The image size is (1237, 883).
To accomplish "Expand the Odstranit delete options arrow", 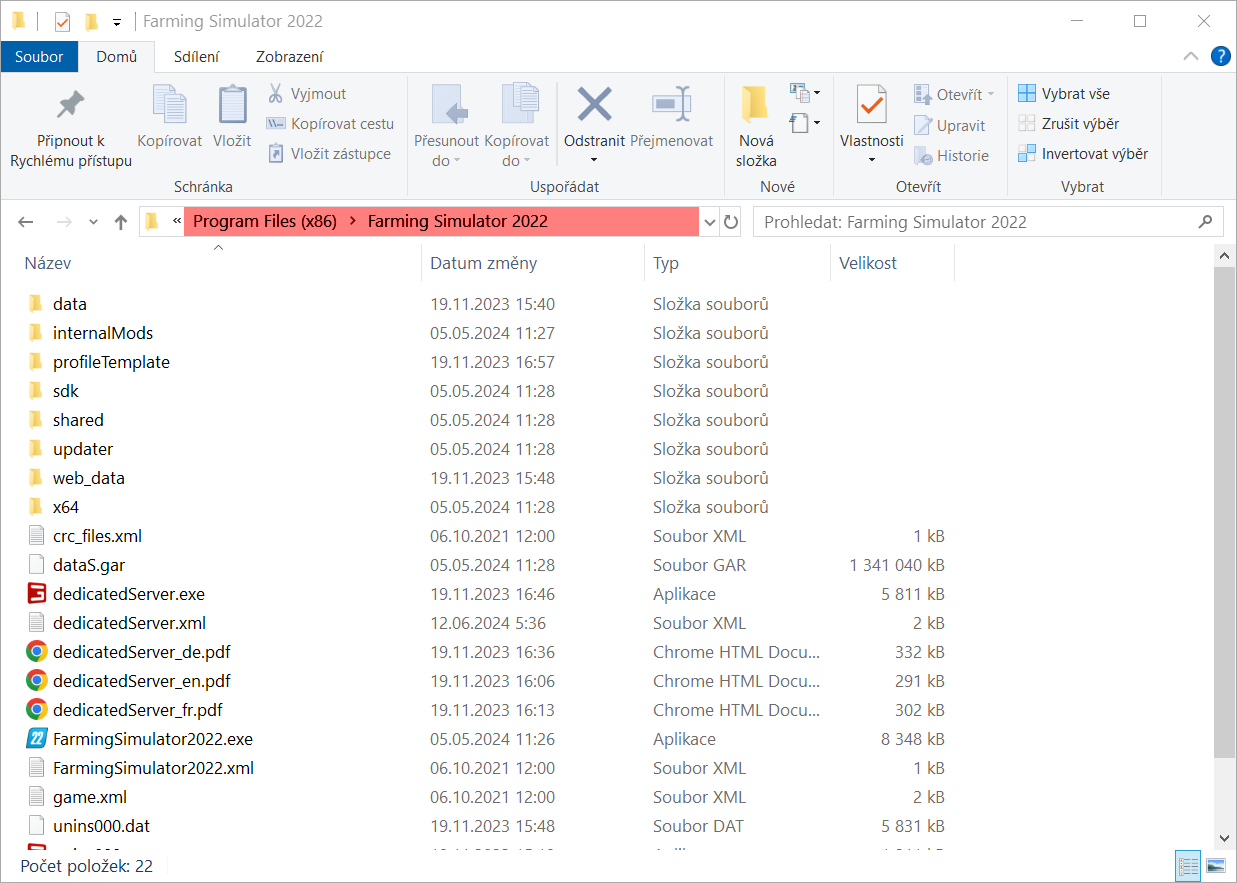I will pyautogui.click(x=594, y=160).
